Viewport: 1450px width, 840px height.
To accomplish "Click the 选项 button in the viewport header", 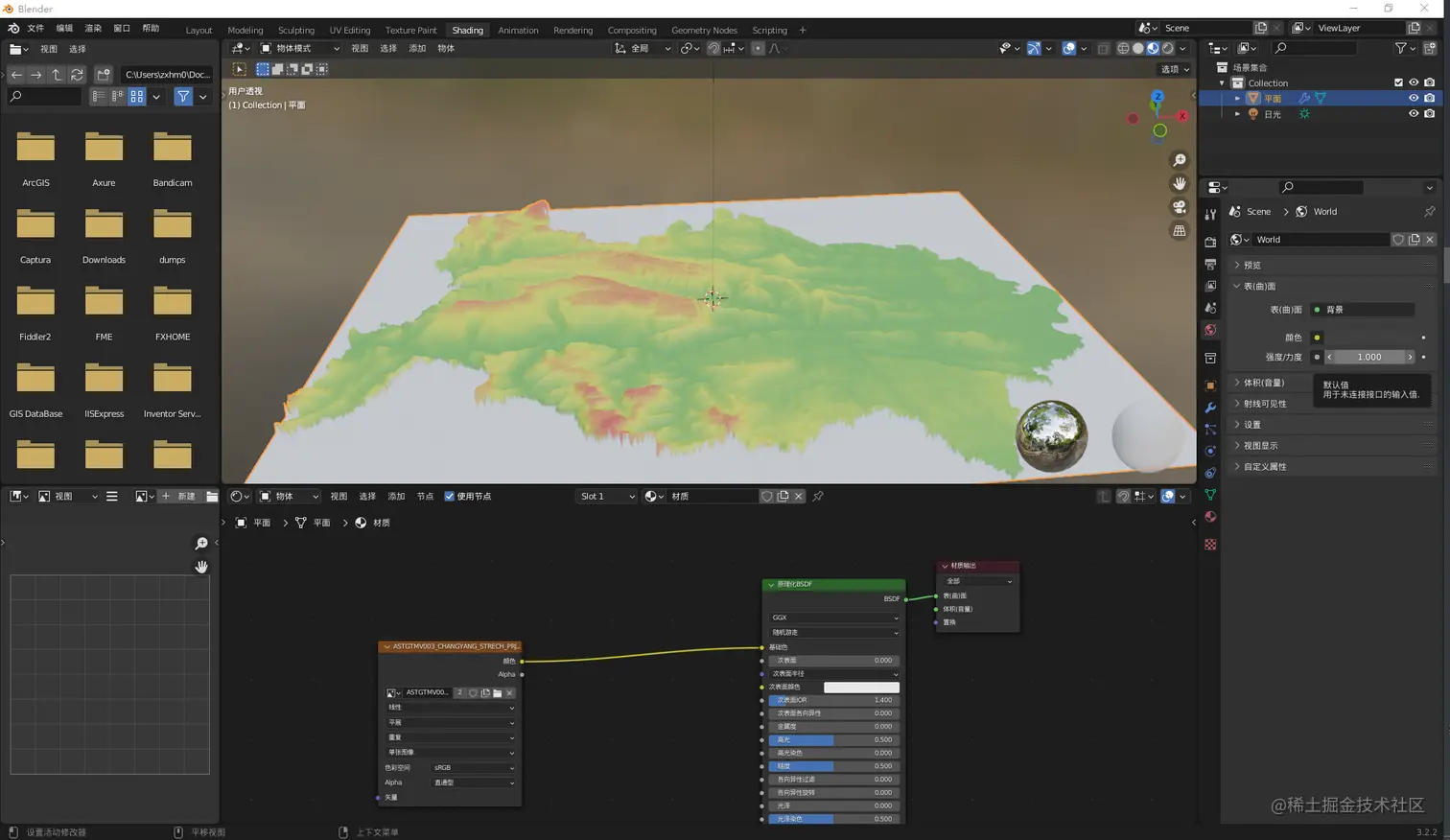I will 1174,69.
